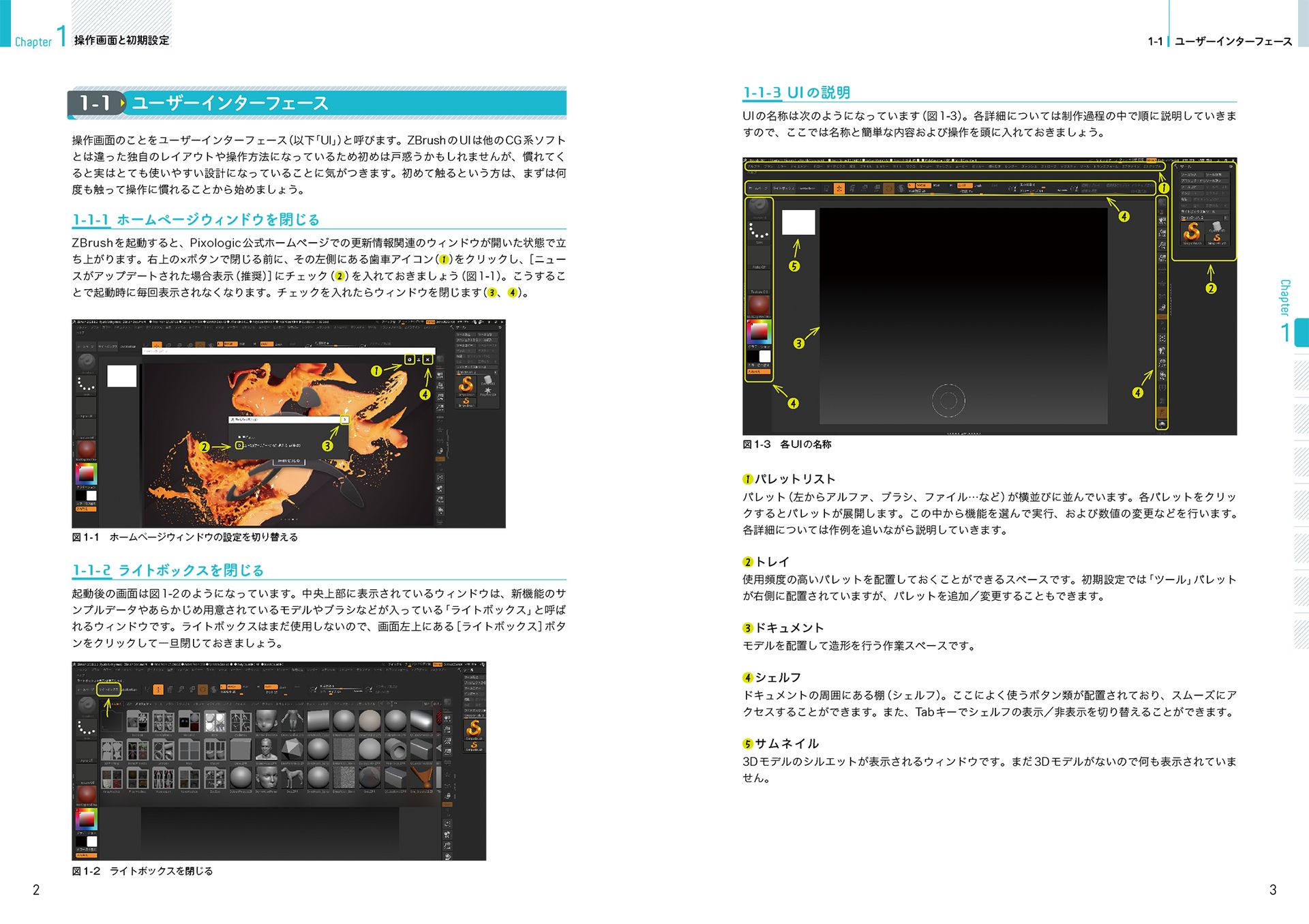
Task: Check the news-update checkbox in settings dialog
Action: 239,445
